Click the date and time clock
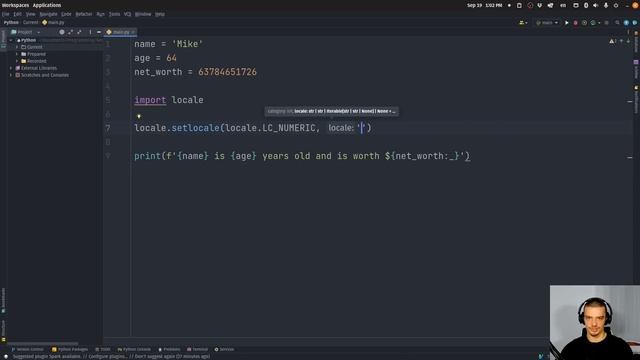 point(484,5)
